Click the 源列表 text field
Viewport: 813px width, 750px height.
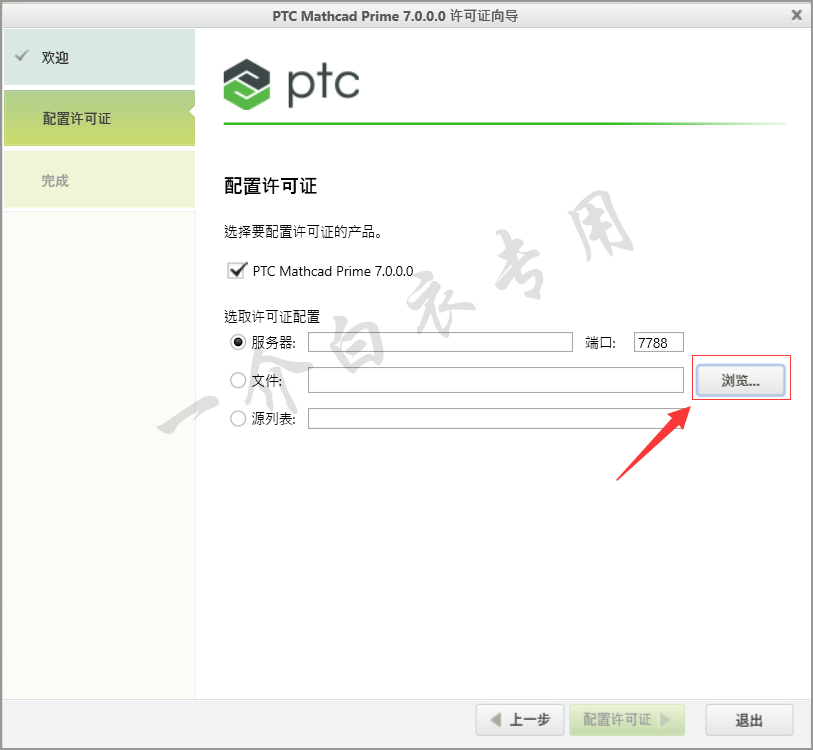[496, 419]
